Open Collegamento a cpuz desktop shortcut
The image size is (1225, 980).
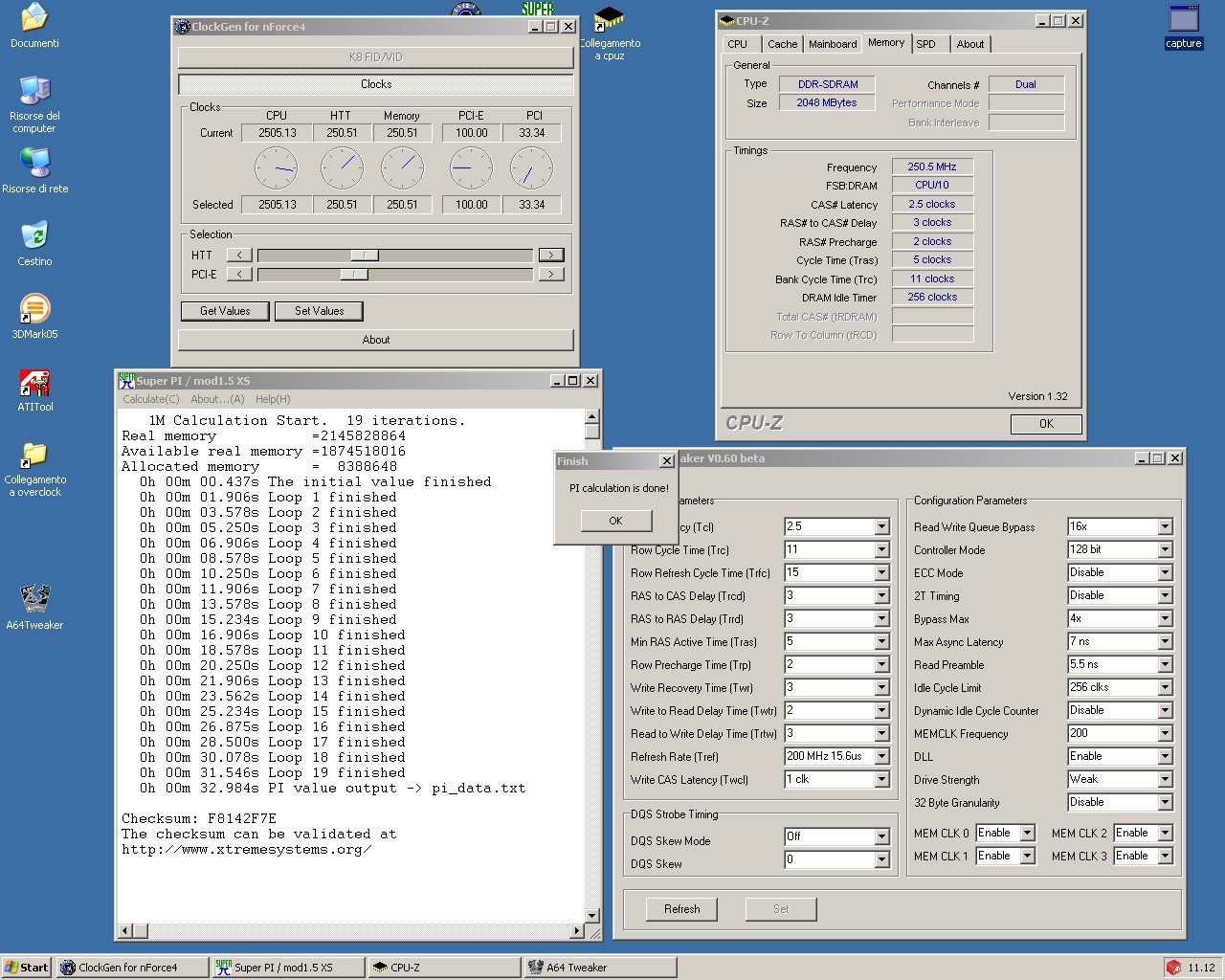[x=610, y=34]
